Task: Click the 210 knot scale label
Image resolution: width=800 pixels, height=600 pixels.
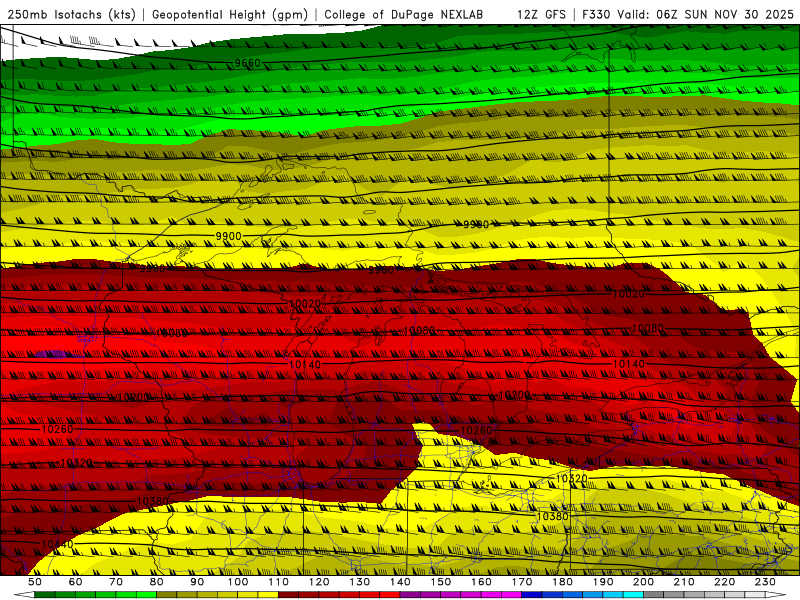Action: tap(684, 582)
